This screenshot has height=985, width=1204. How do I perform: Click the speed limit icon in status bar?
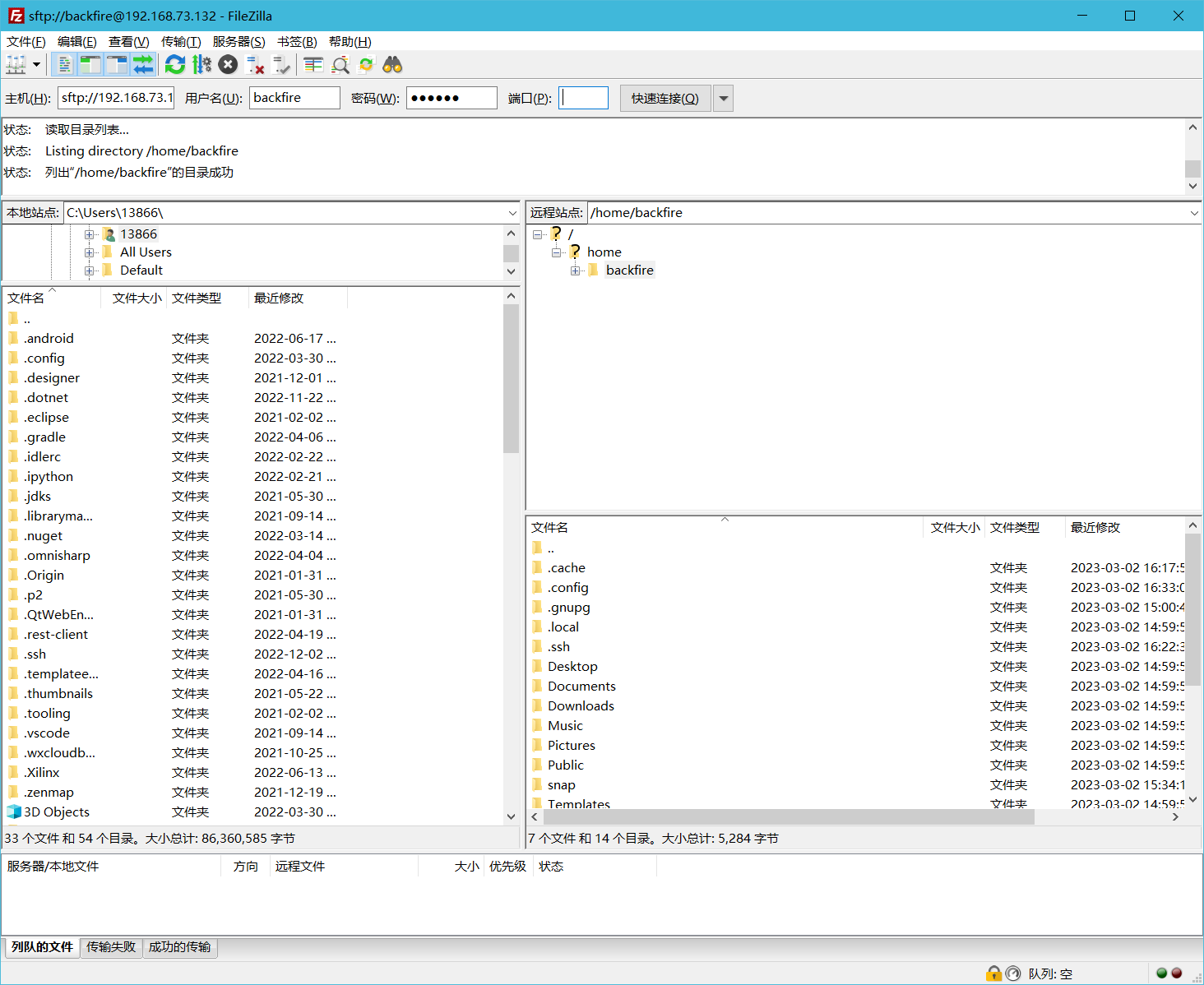point(1013,973)
